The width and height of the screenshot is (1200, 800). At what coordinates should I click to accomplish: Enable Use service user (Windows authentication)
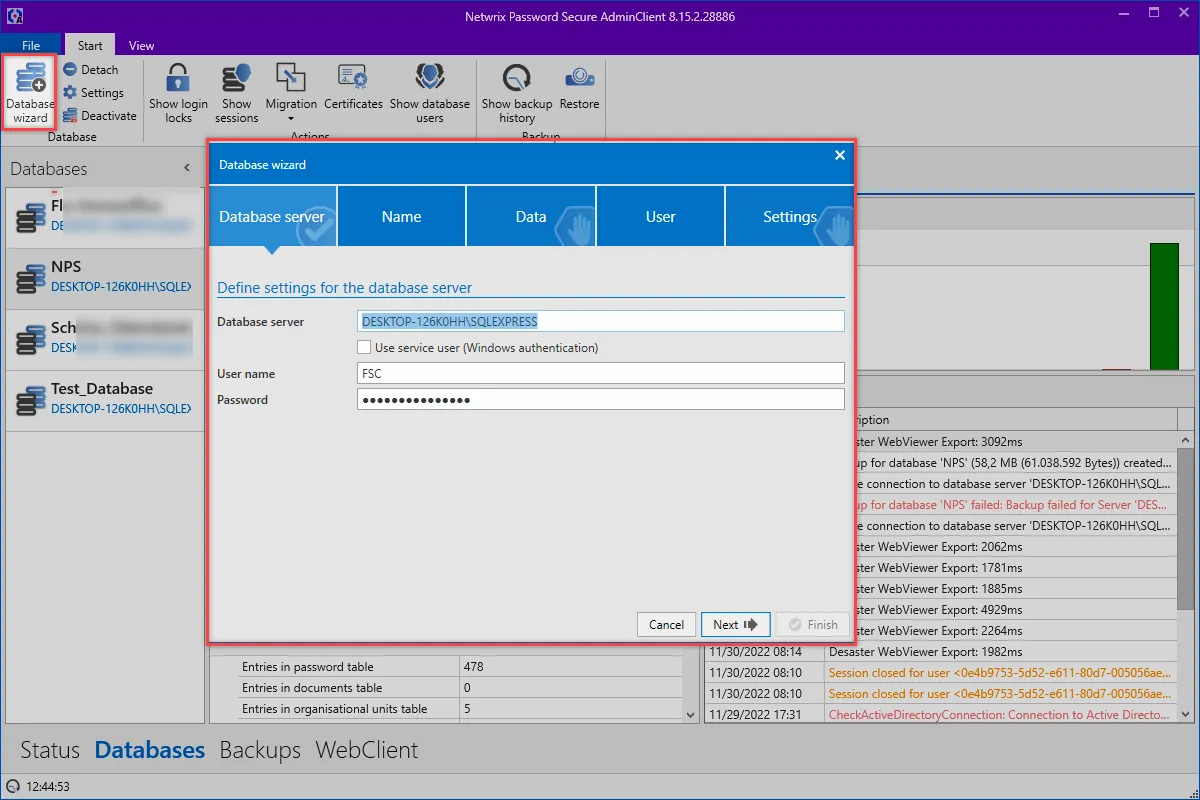[365, 348]
